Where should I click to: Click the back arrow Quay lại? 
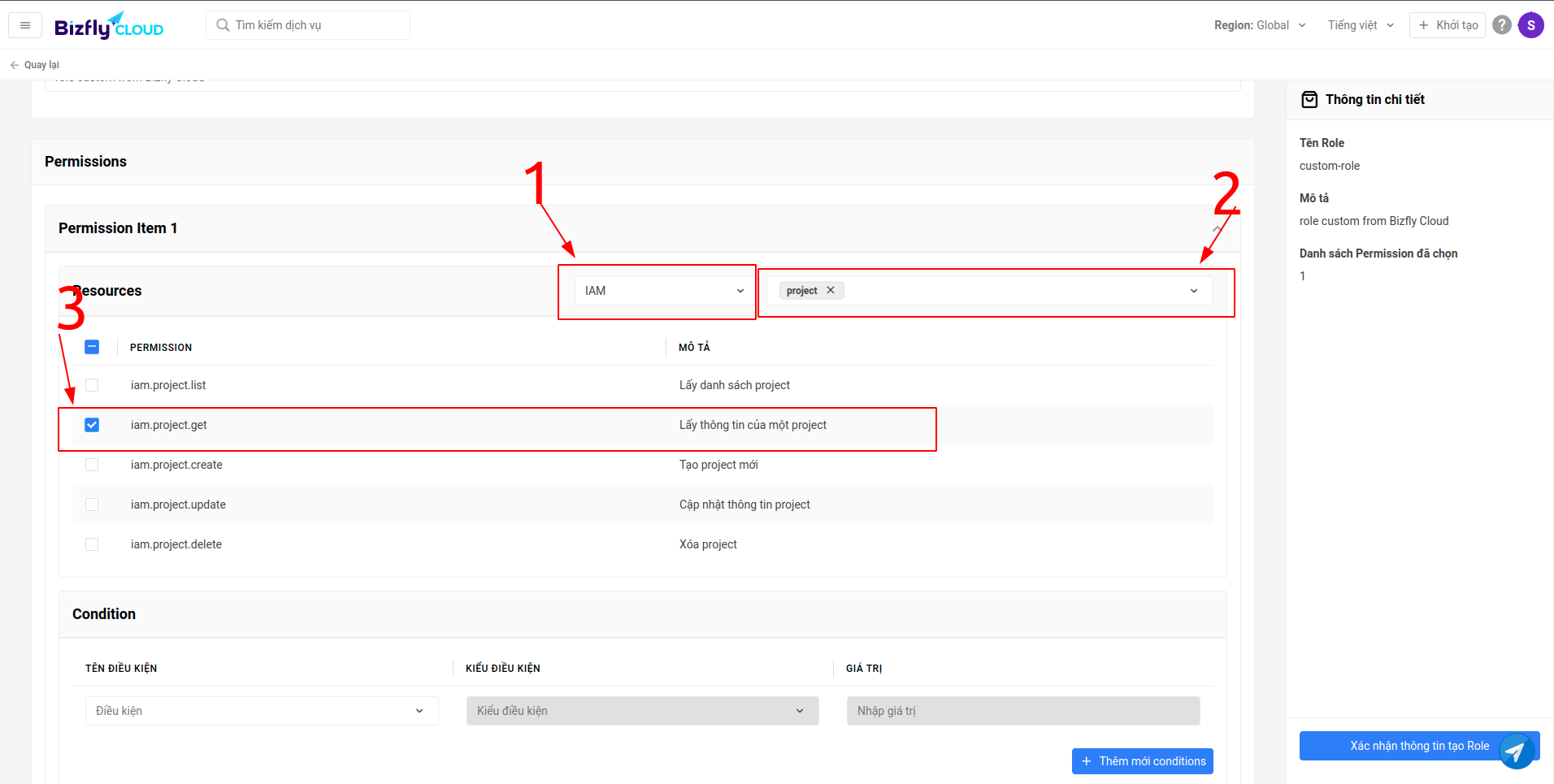(34, 65)
